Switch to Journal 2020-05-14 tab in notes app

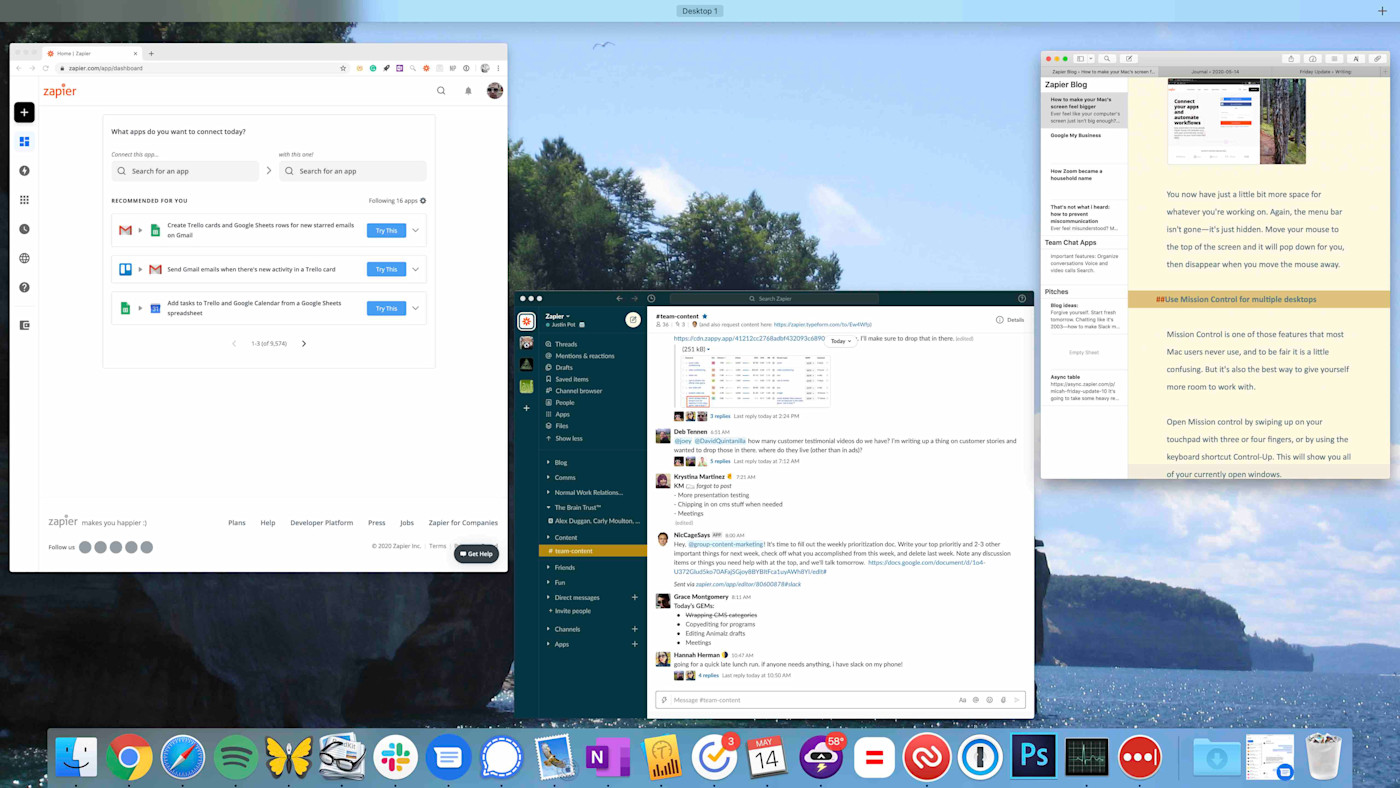click(x=1216, y=72)
